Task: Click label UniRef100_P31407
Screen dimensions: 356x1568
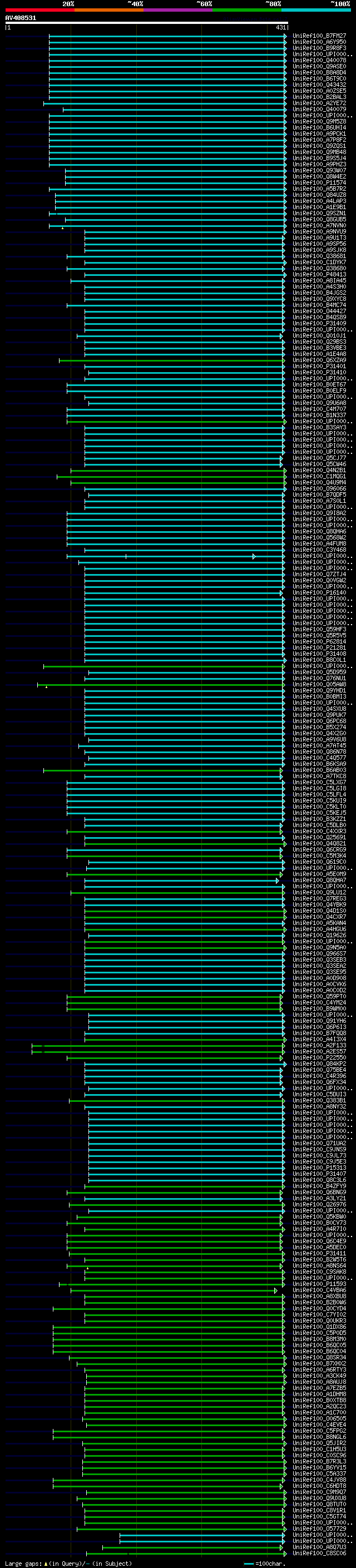Action: click(x=319, y=1174)
